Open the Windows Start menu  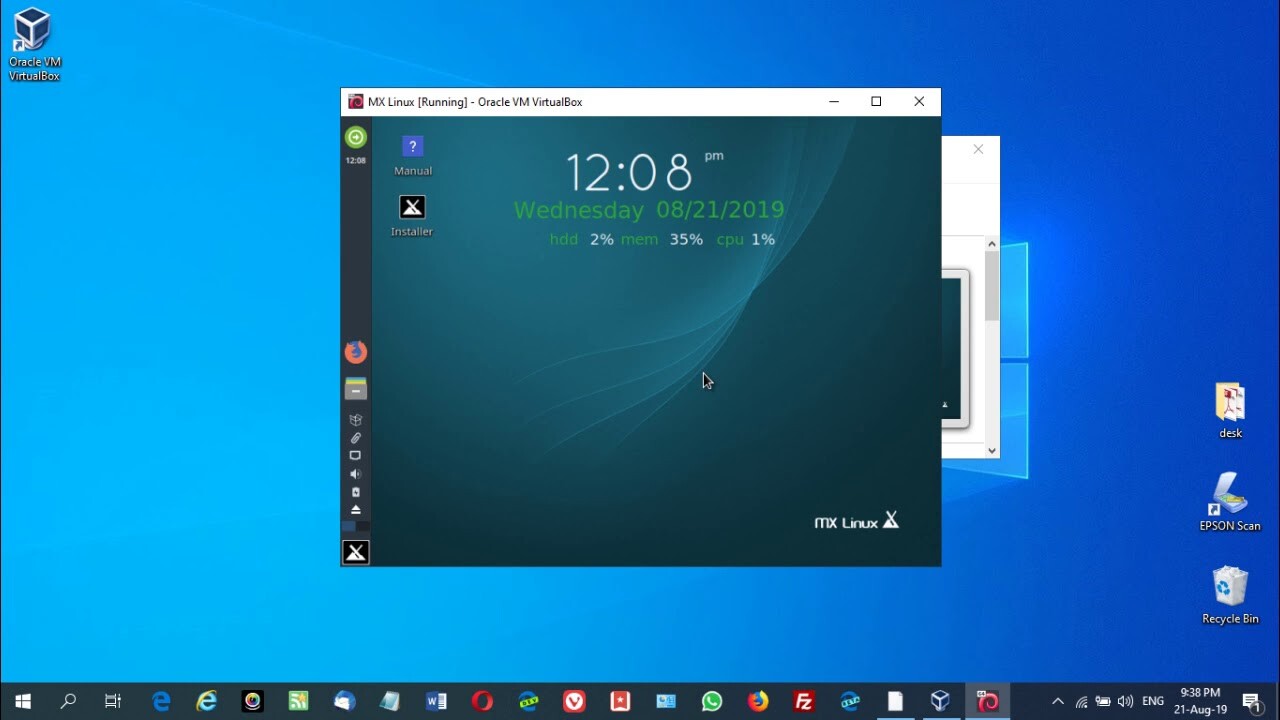pyautogui.click(x=22, y=701)
